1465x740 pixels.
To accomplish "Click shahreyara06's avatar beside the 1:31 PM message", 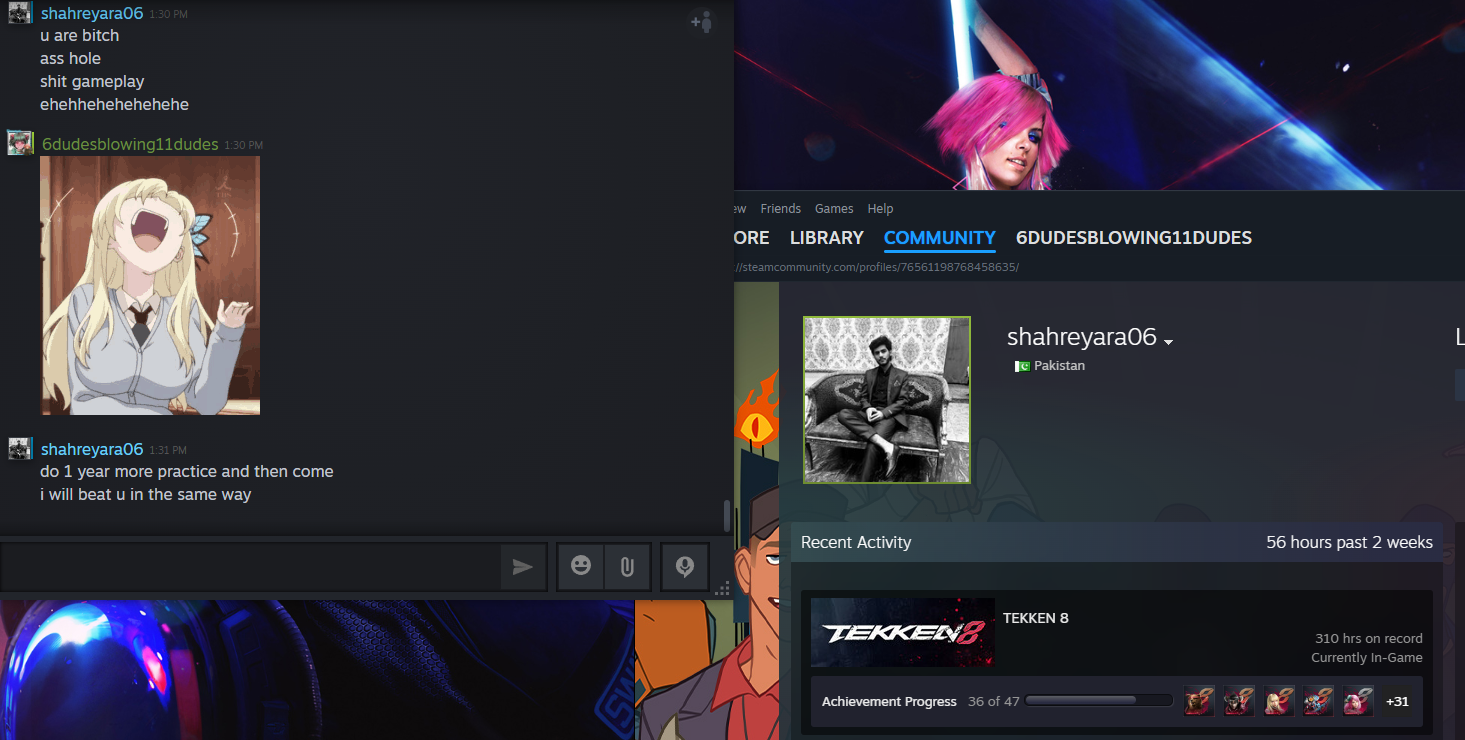I will click(20, 448).
